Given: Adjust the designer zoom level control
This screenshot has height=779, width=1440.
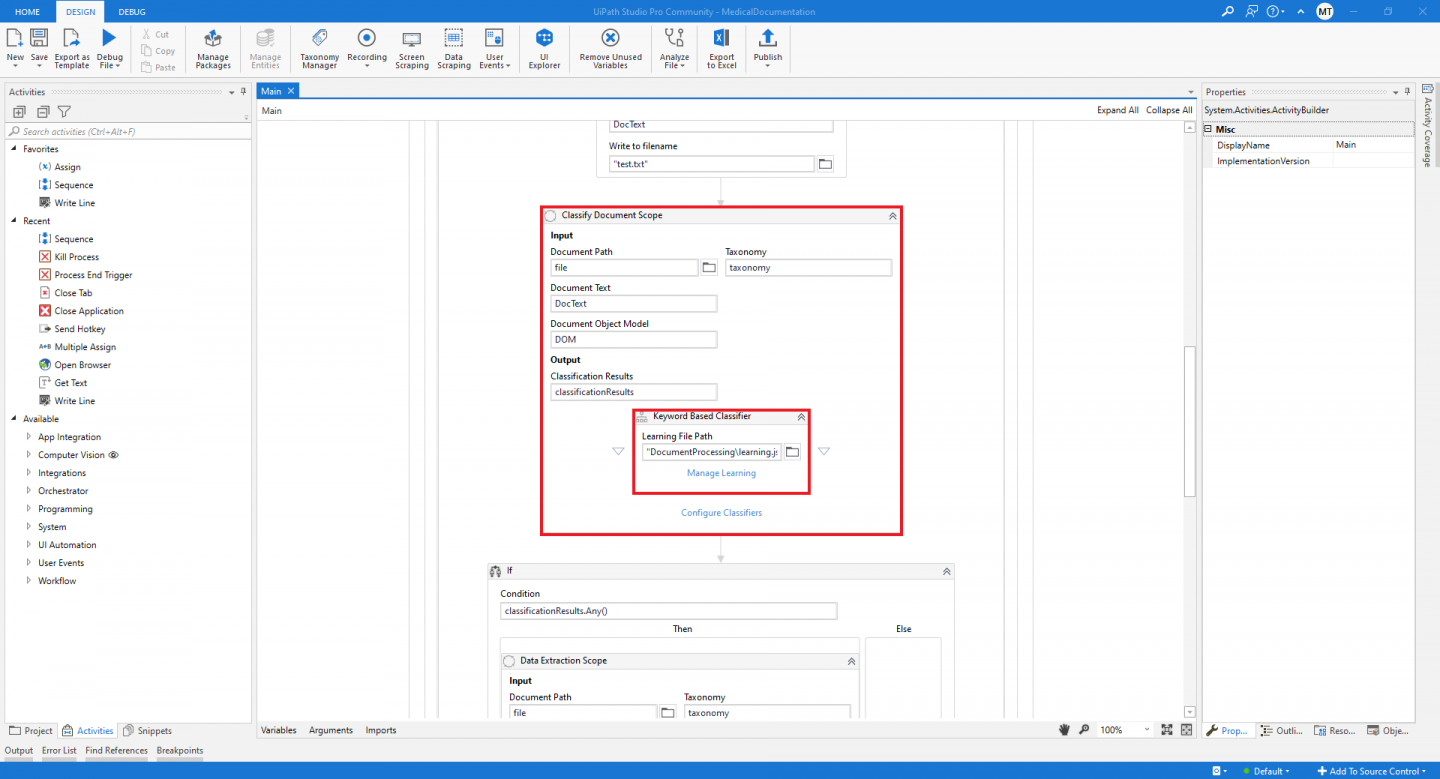Looking at the screenshot, I should coord(1124,729).
